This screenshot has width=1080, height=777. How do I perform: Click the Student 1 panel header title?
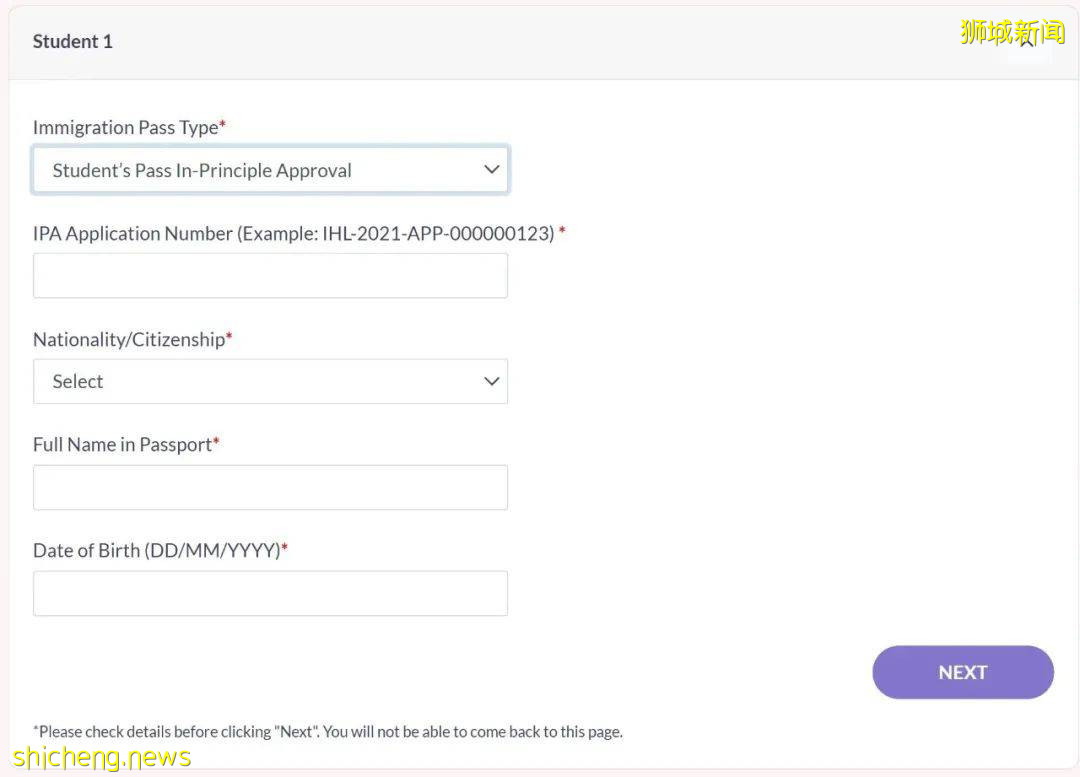73,41
